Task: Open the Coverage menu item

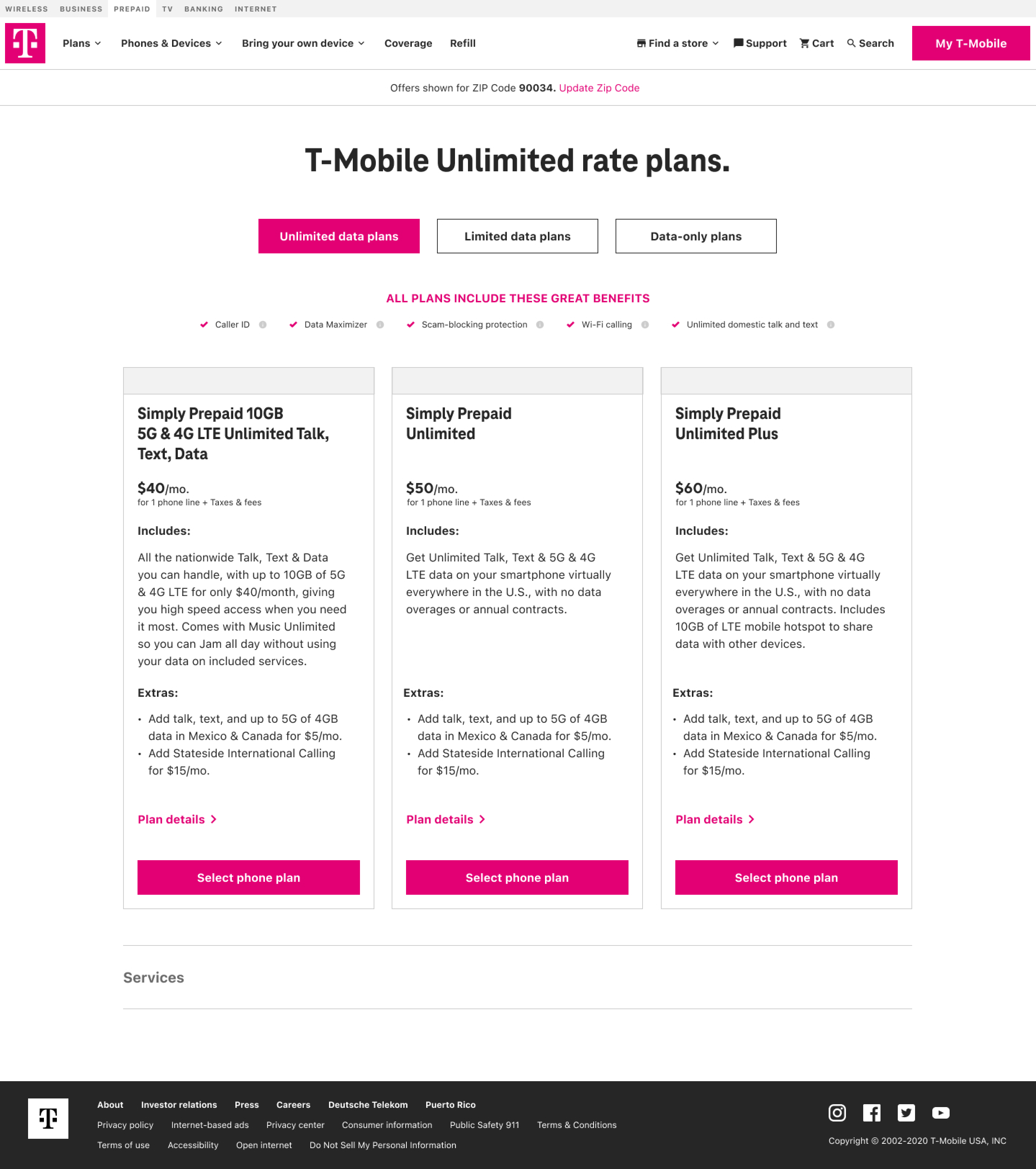Action: pos(408,44)
